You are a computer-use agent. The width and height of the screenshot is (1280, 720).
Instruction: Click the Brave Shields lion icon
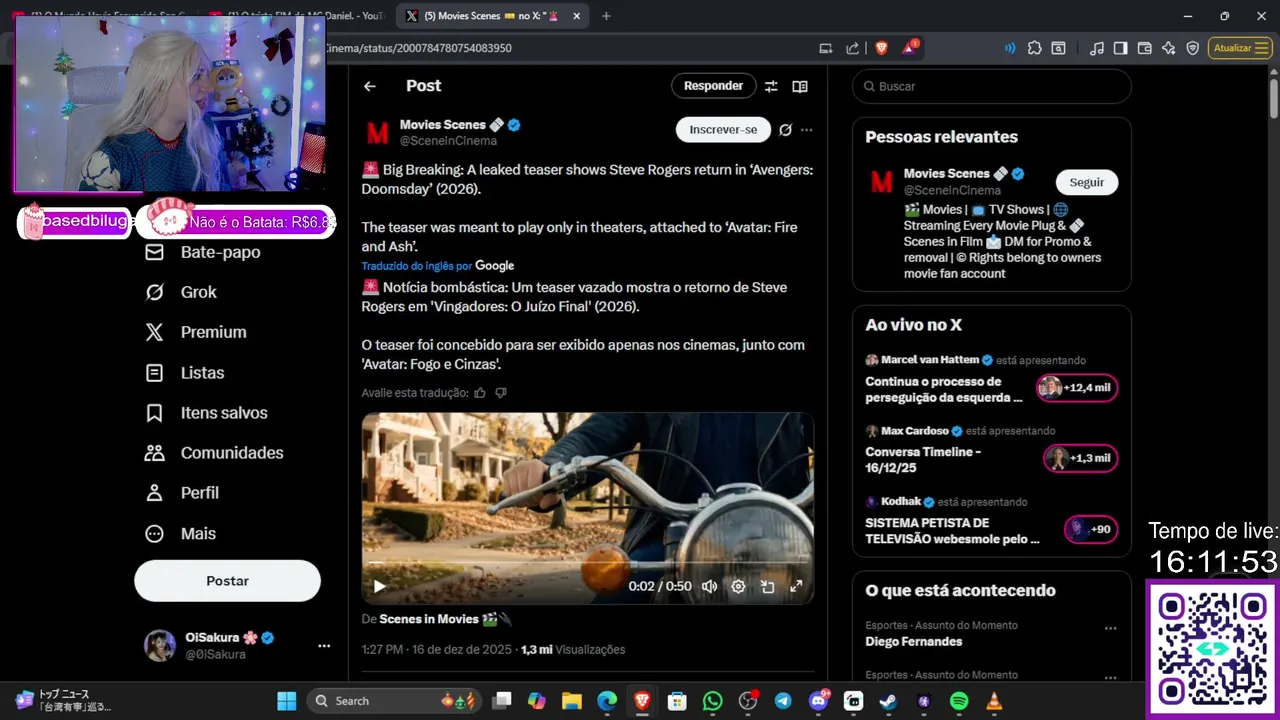coord(882,48)
